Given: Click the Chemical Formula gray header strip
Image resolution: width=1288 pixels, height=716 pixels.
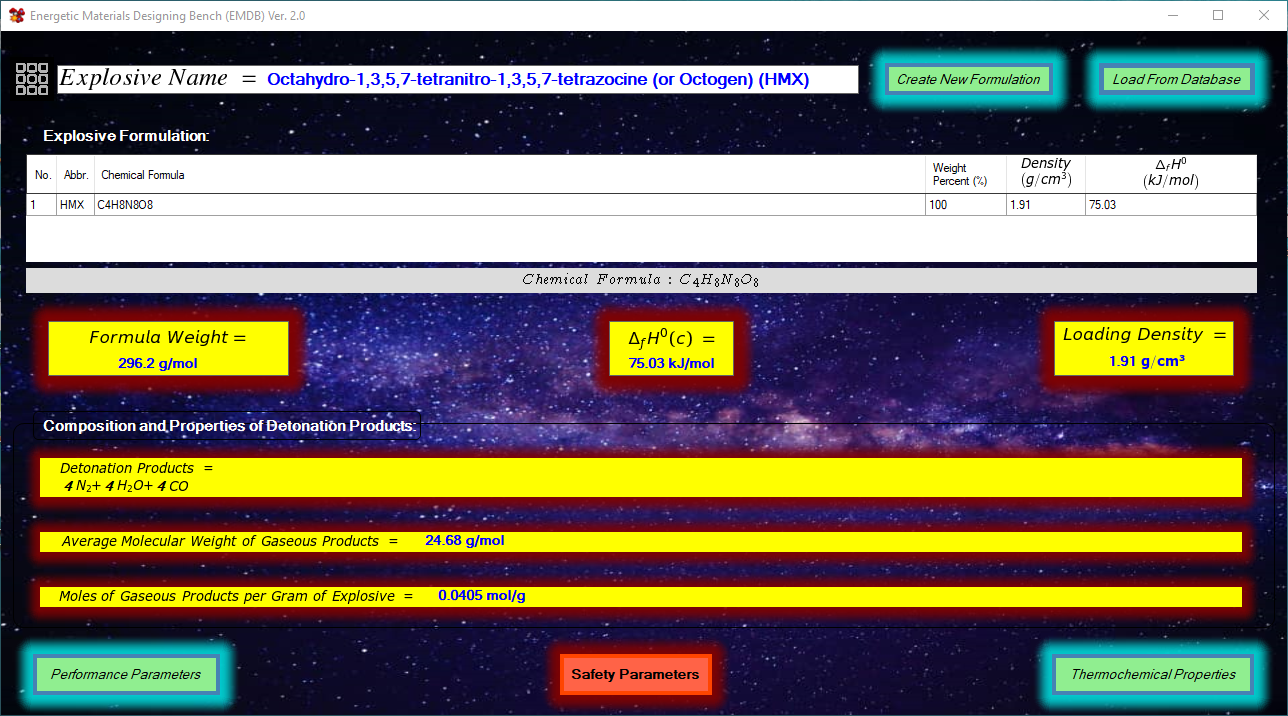Looking at the screenshot, I should [640, 280].
